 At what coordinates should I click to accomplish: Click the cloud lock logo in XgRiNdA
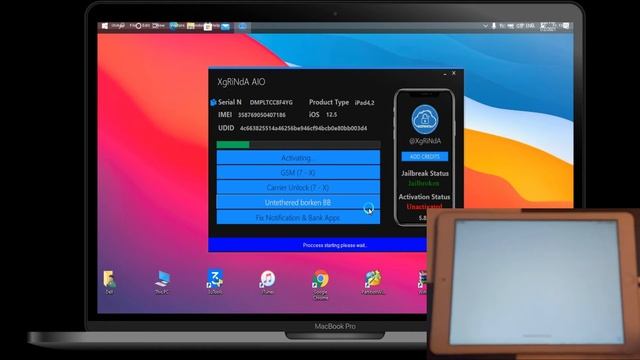tap(424, 120)
